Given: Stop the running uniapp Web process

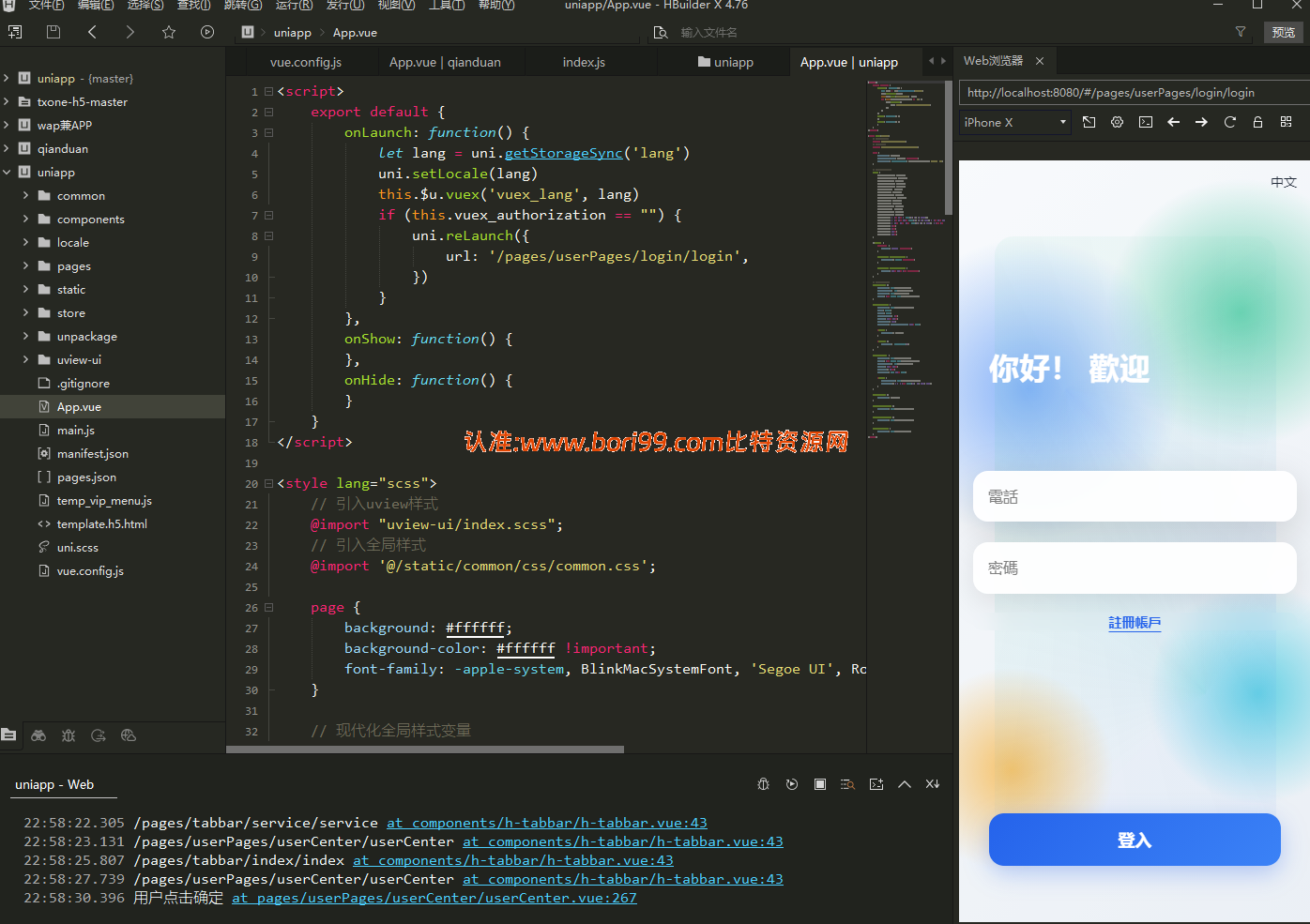Looking at the screenshot, I should [x=820, y=784].
